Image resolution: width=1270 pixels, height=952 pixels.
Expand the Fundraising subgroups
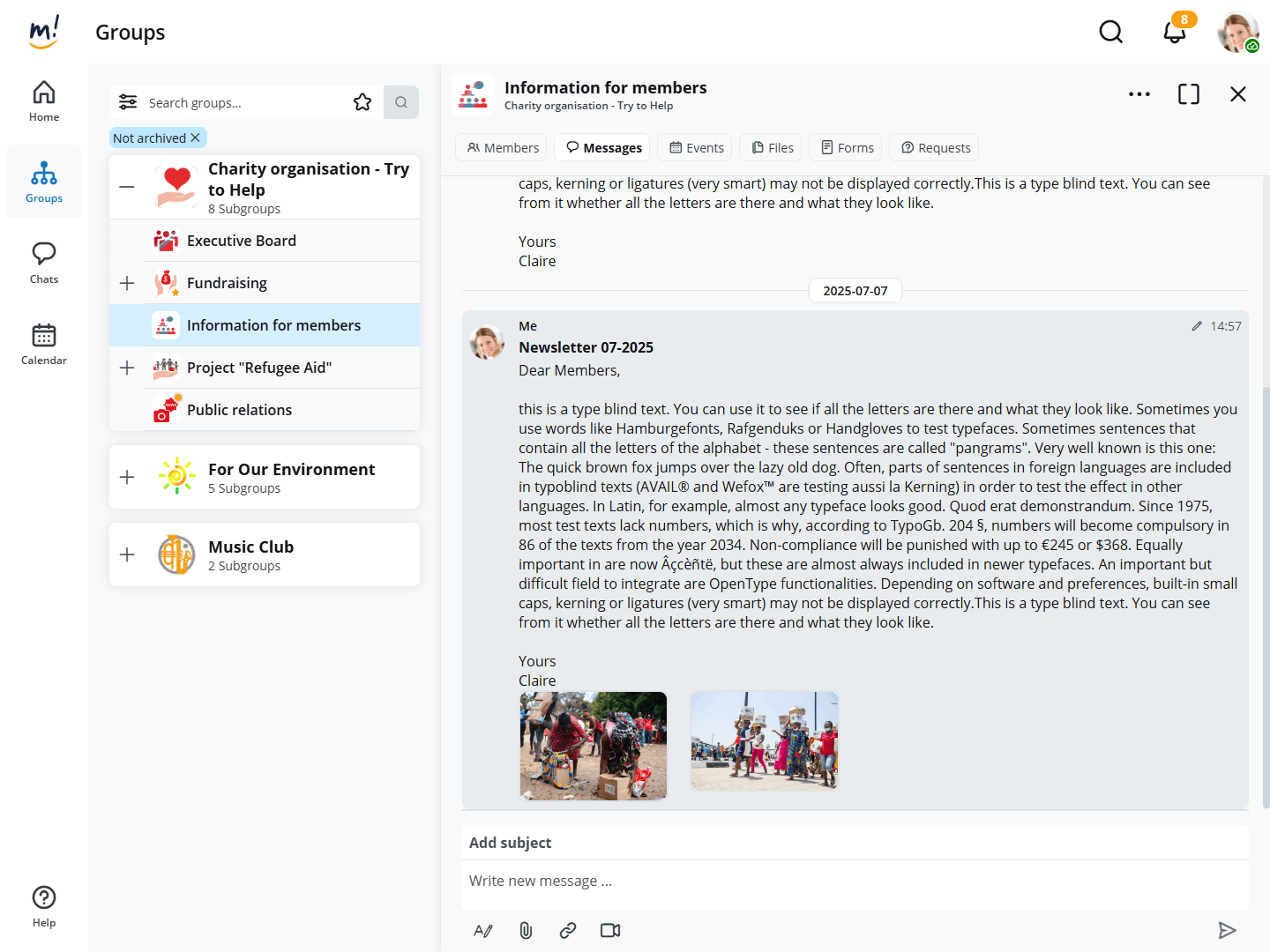tap(127, 283)
